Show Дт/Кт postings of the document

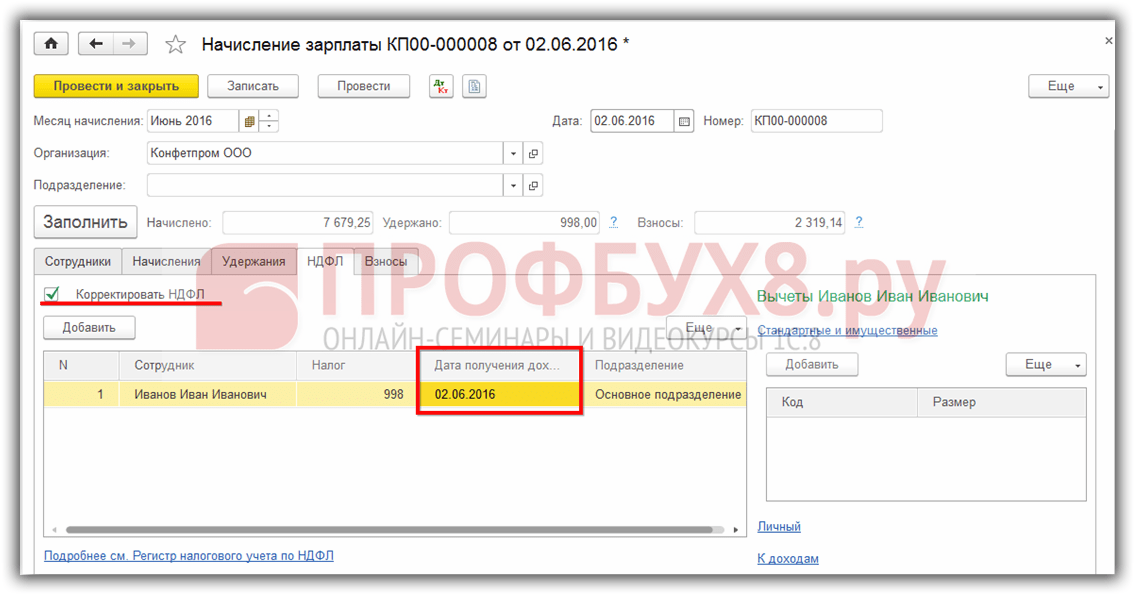click(x=441, y=86)
